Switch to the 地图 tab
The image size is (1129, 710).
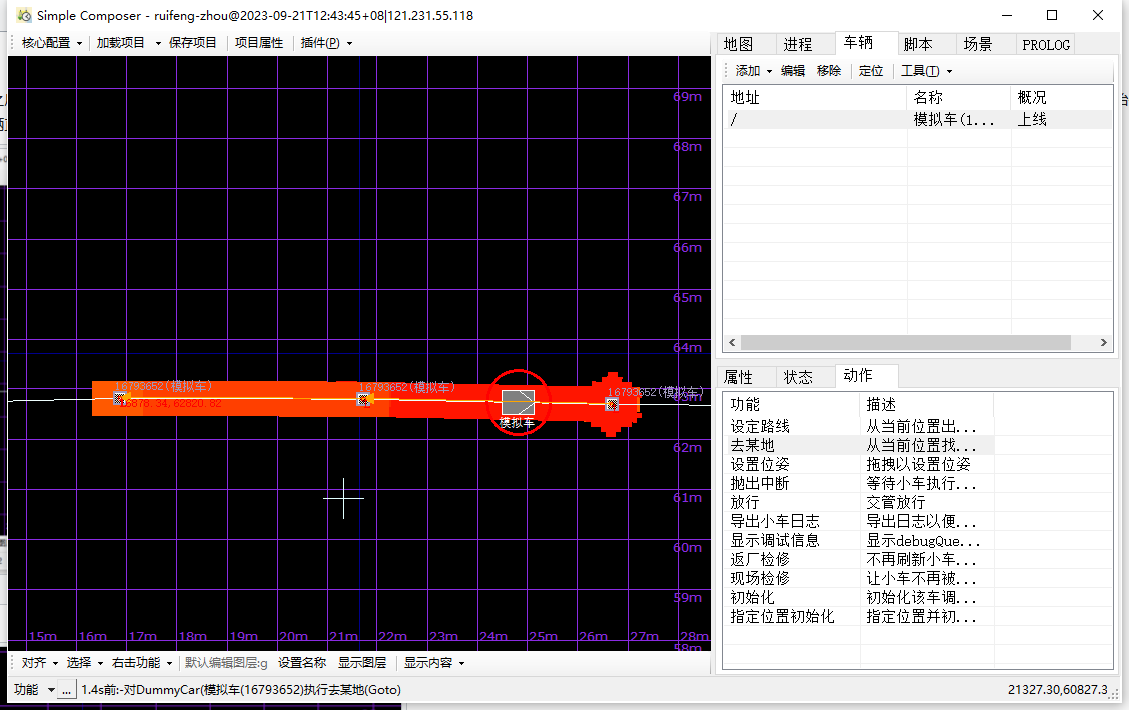(738, 44)
